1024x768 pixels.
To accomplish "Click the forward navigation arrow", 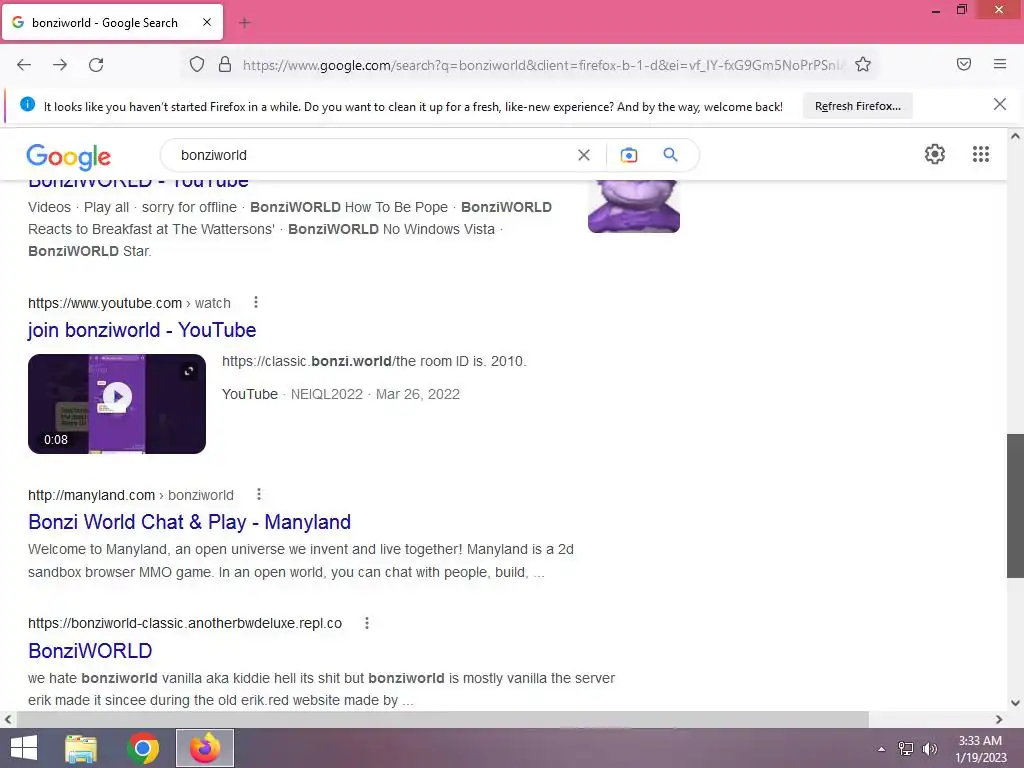I will pos(60,65).
